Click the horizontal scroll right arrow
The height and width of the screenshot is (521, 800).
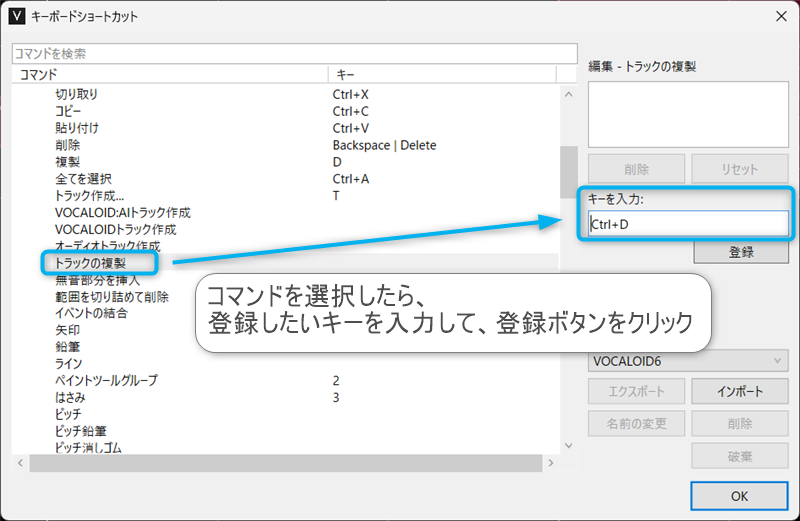(551, 463)
